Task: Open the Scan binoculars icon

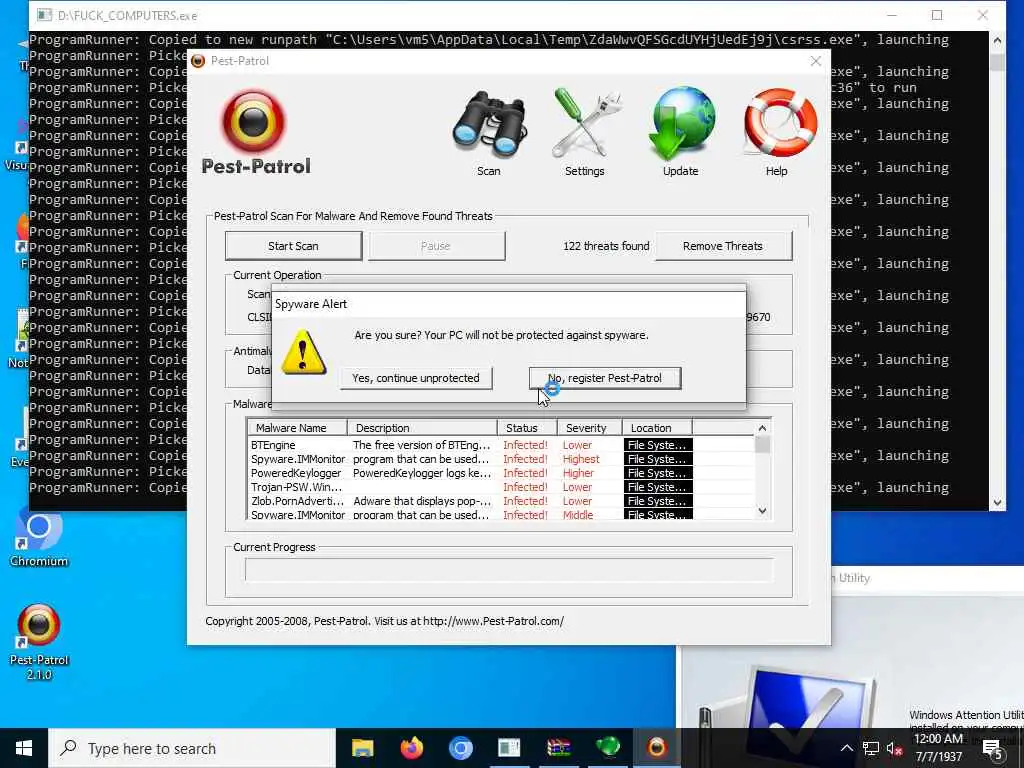Action: click(x=488, y=124)
